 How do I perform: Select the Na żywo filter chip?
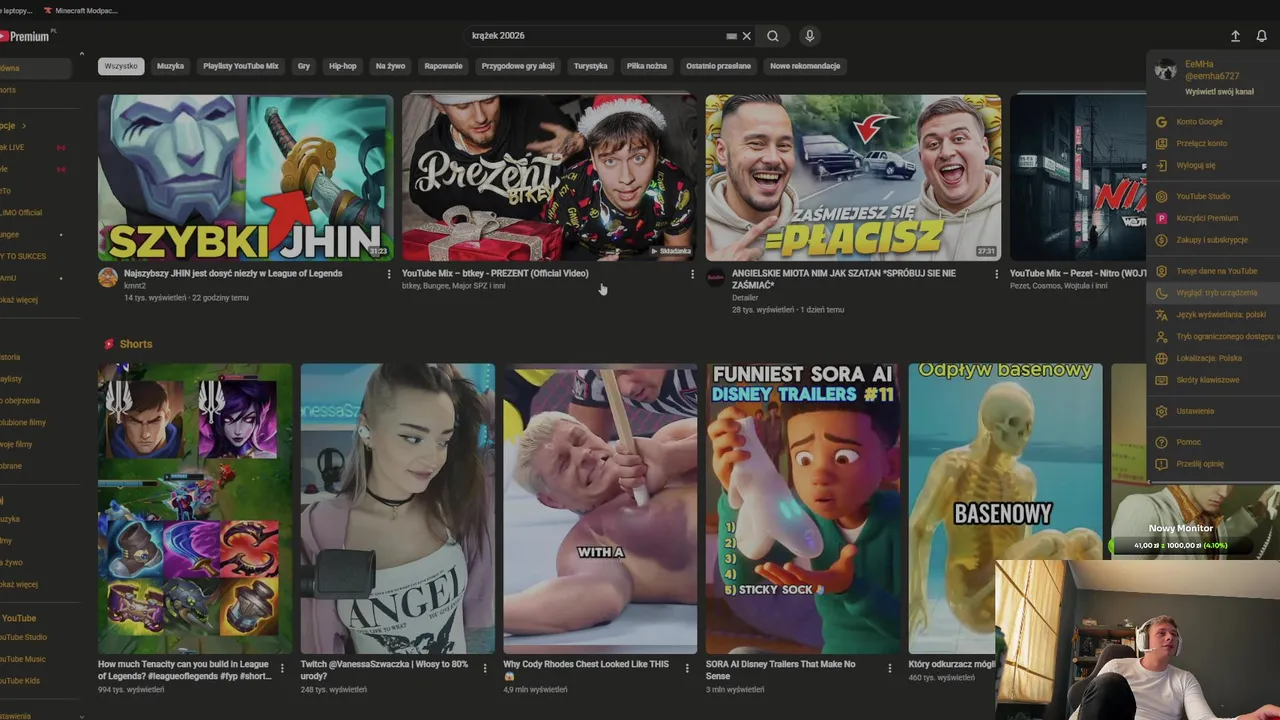pyautogui.click(x=390, y=66)
